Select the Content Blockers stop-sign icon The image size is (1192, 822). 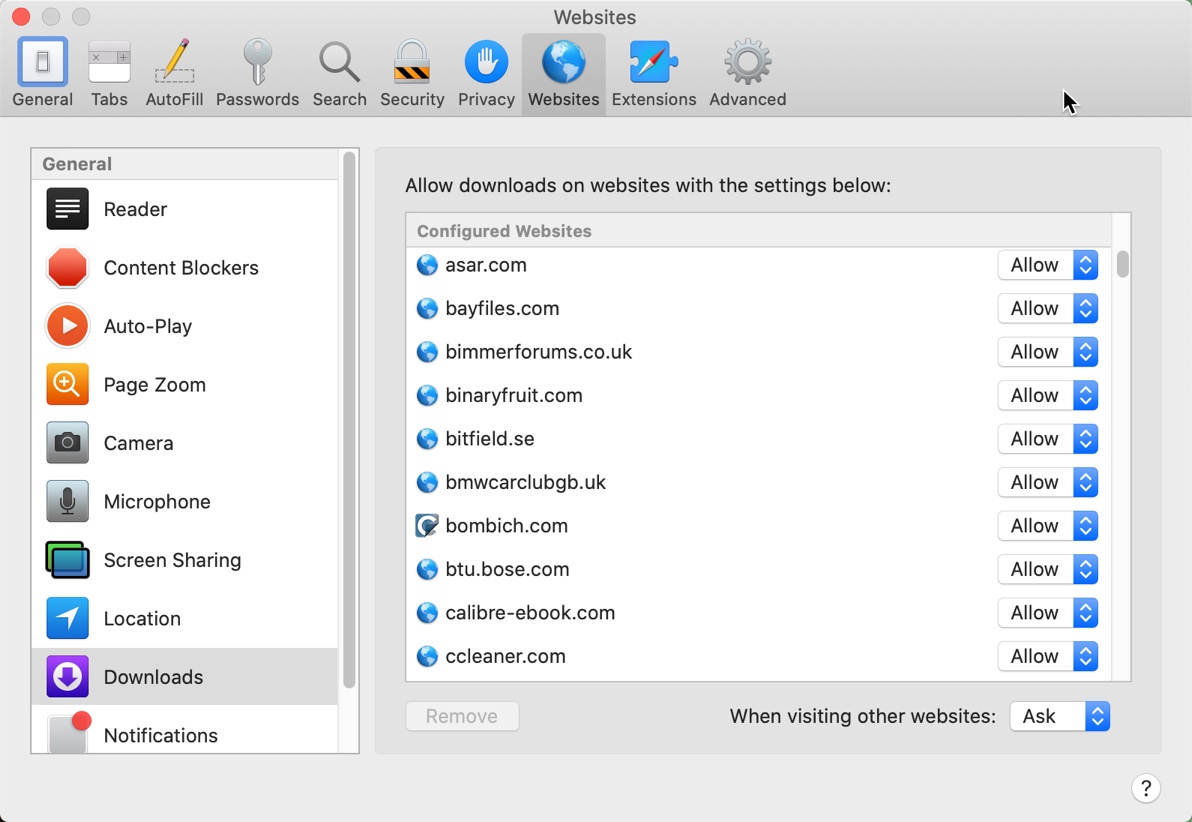coord(68,268)
